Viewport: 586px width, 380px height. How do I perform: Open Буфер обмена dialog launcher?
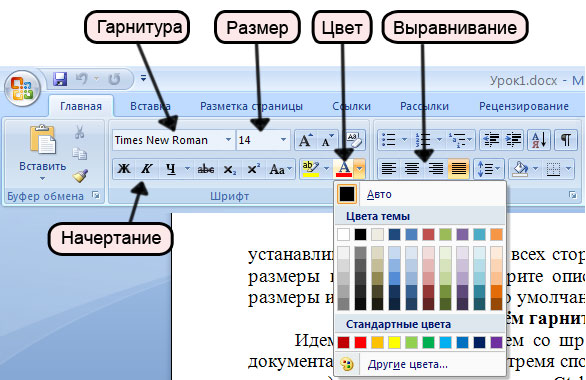click(x=96, y=195)
